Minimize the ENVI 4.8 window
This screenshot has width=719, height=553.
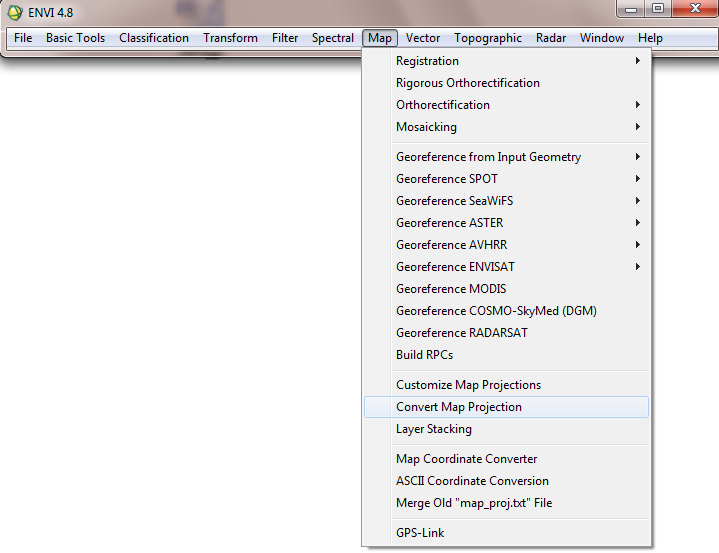tap(631, 9)
